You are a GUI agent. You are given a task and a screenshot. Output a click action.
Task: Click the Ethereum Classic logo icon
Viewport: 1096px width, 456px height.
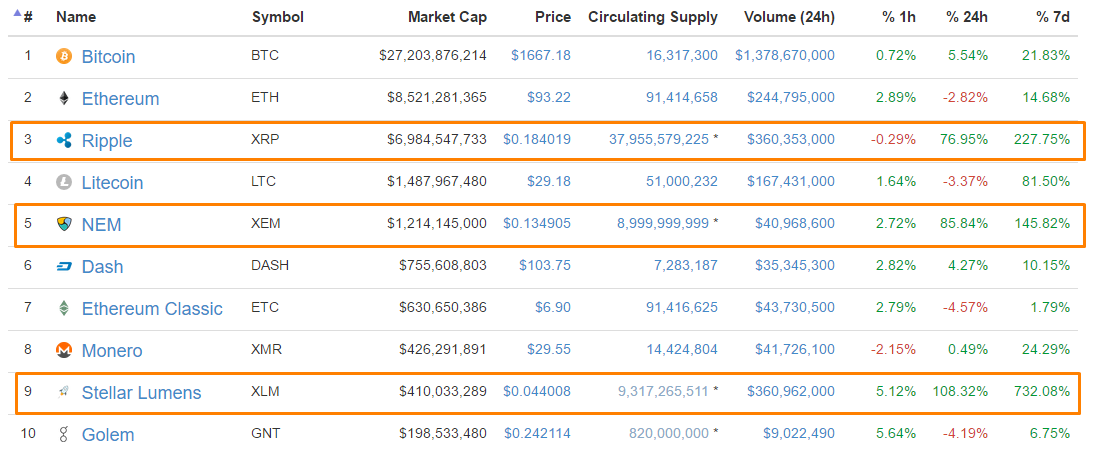click(x=64, y=308)
